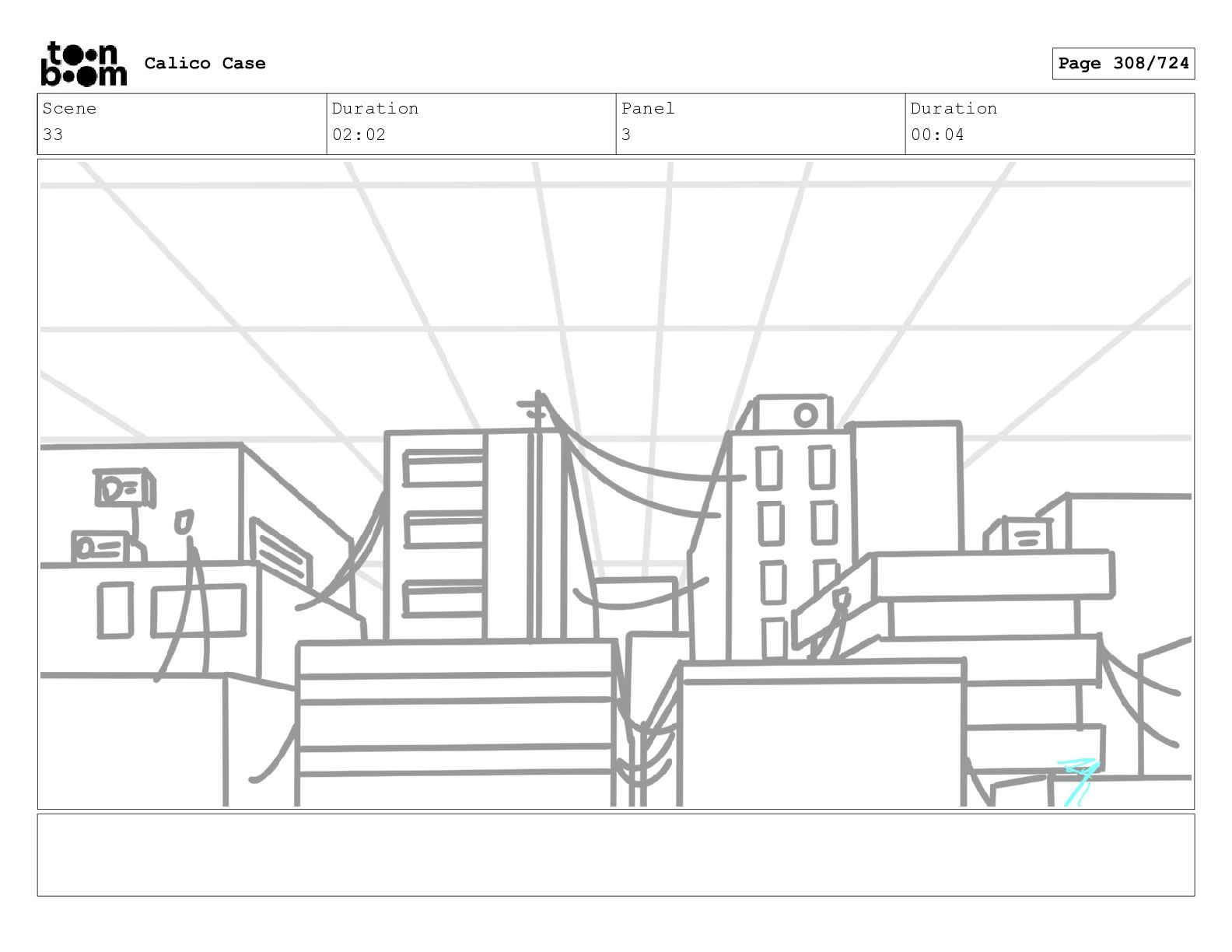
Task: Click the cyan scribble mark in the drawing
Action: pyautogui.click(x=1079, y=781)
